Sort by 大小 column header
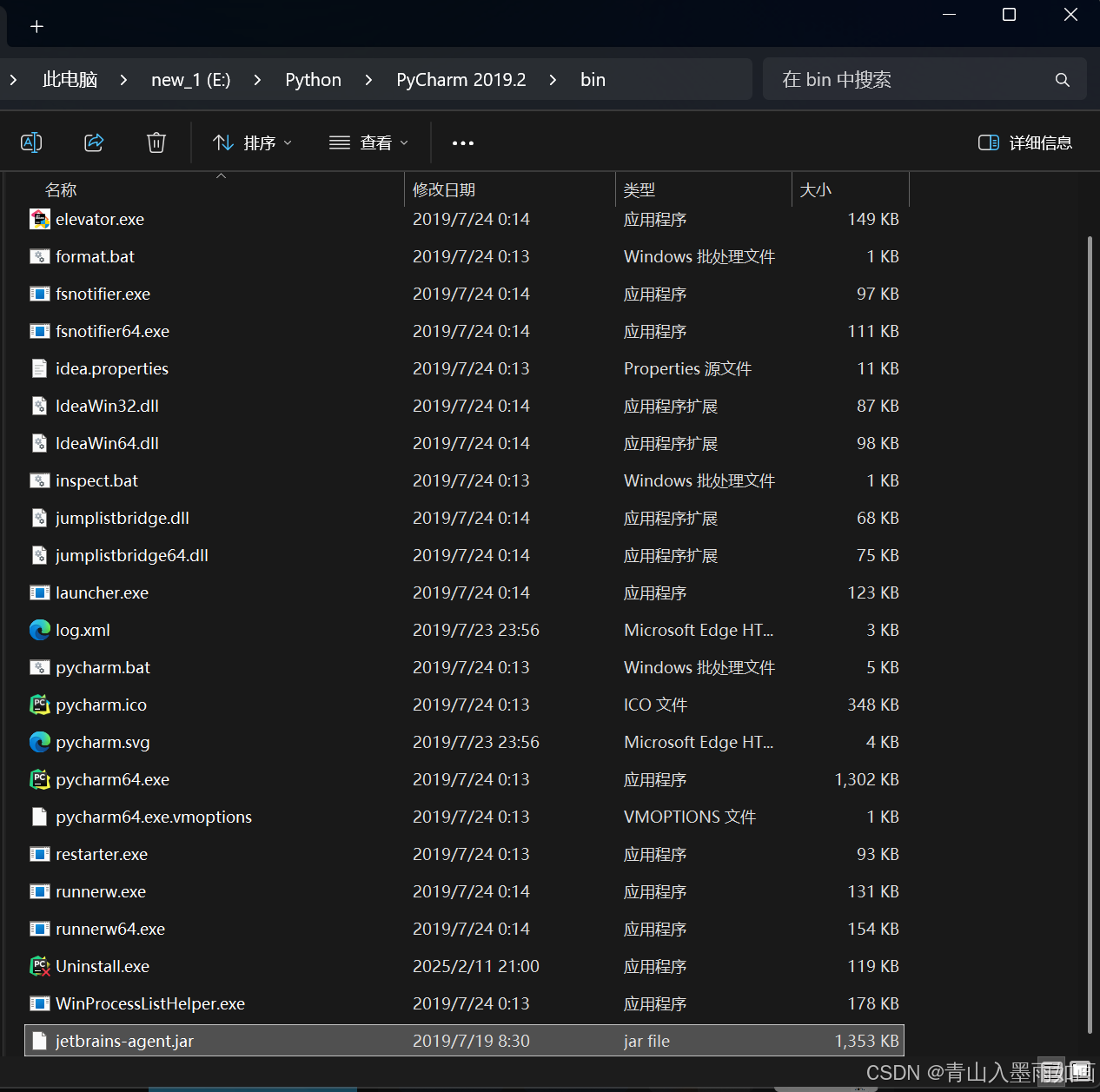This screenshot has width=1100, height=1092. pos(851,189)
